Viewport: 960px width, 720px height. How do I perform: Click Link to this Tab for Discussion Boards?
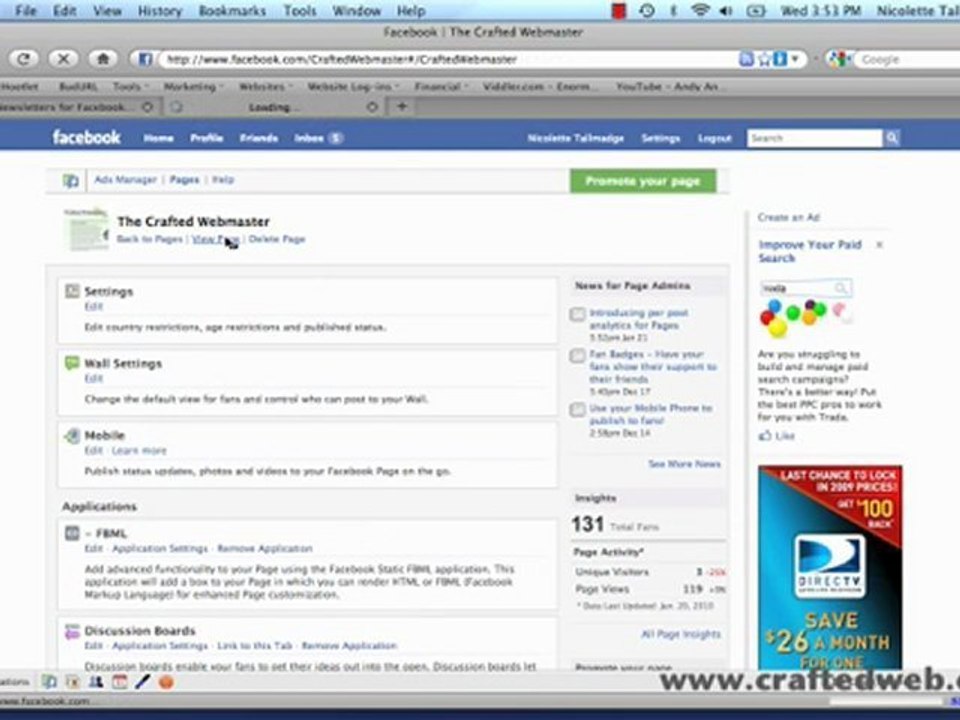pos(255,646)
